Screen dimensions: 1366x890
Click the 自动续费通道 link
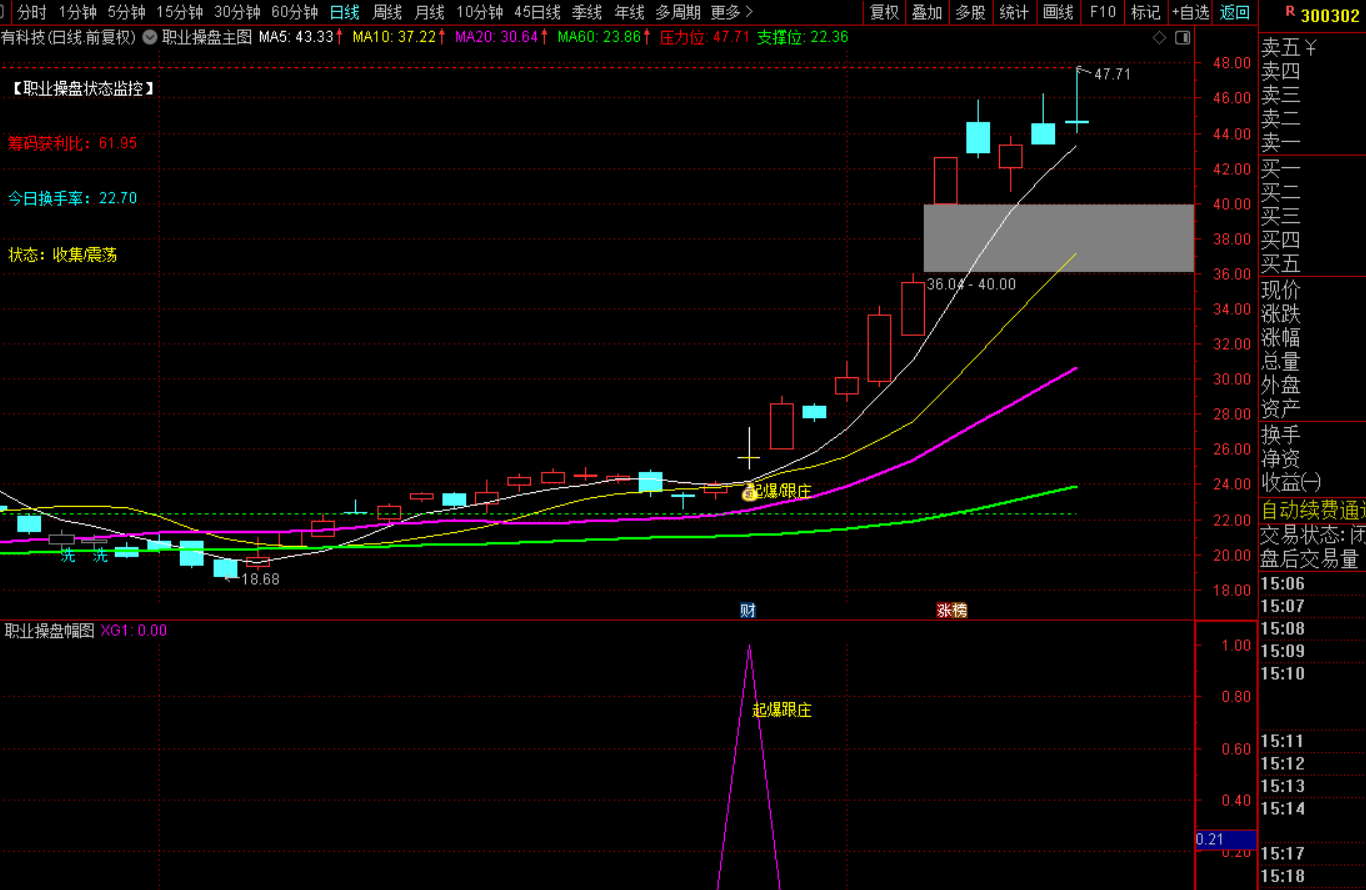coord(1313,509)
